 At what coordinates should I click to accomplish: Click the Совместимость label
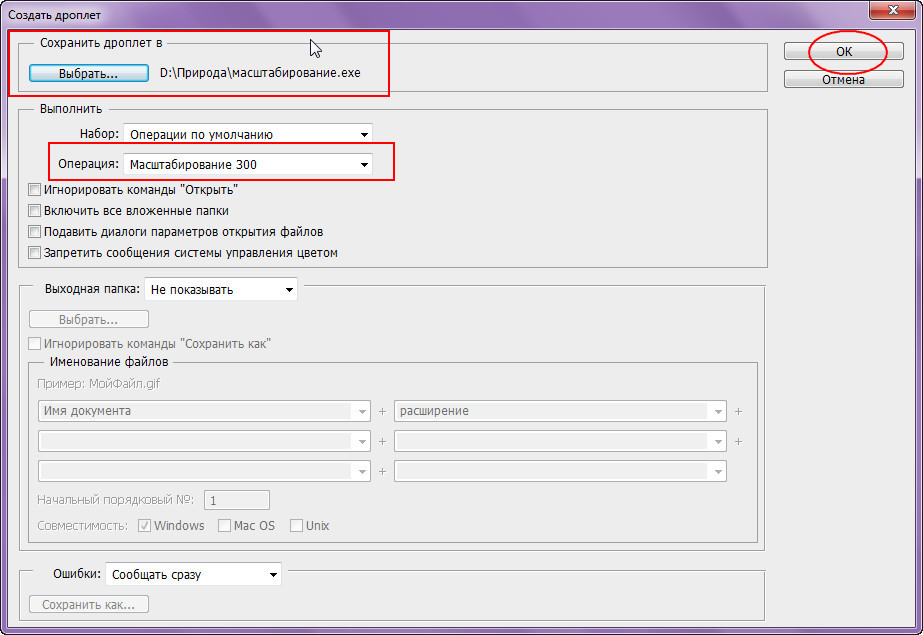coord(82,526)
